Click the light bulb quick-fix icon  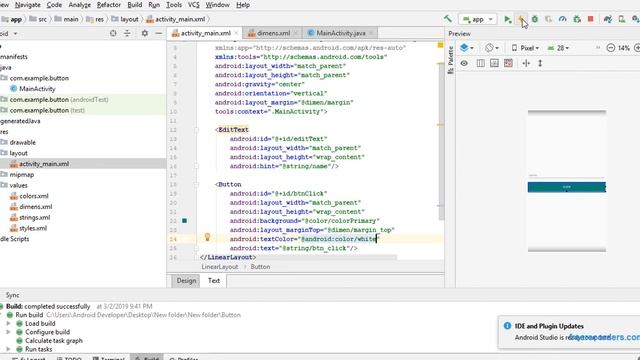207,237
